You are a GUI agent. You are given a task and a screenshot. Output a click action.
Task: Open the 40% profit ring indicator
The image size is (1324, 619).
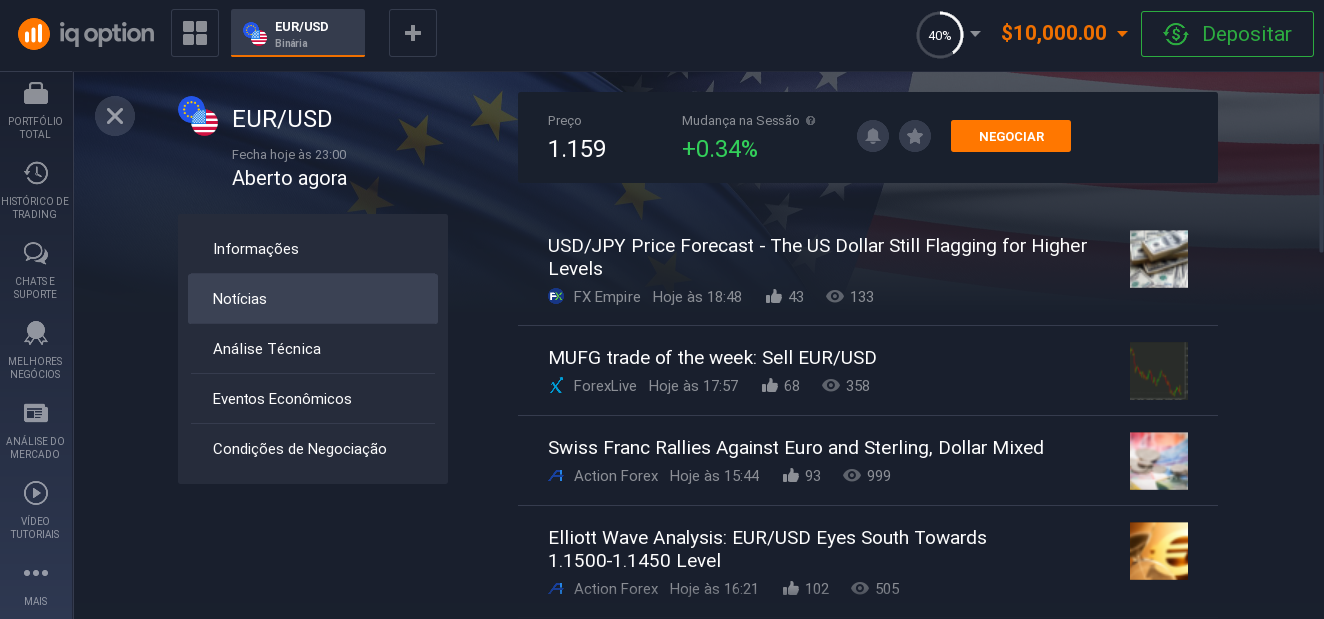(x=940, y=35)
